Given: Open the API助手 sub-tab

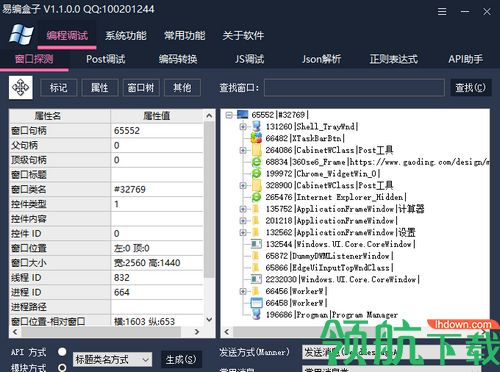Looking at the screenshot, I should coord(465,59).
